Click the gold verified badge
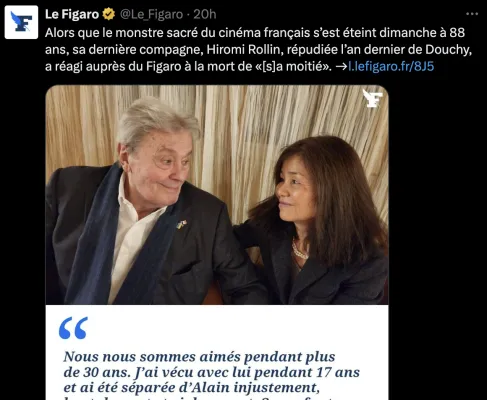The height and width of the screenshot is (400, 487). (x=109, y=14)
